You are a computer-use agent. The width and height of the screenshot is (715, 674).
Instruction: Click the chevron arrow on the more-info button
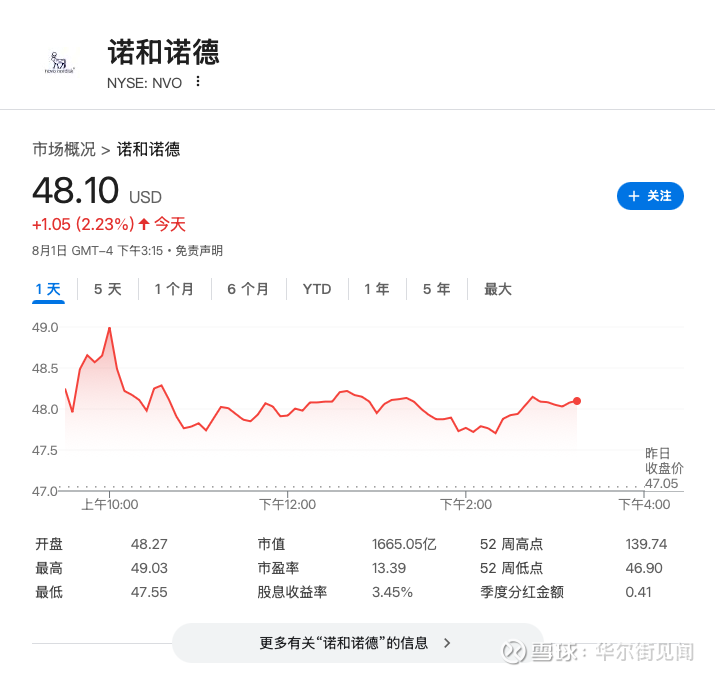pyautogui.click(x=447, y=643)
